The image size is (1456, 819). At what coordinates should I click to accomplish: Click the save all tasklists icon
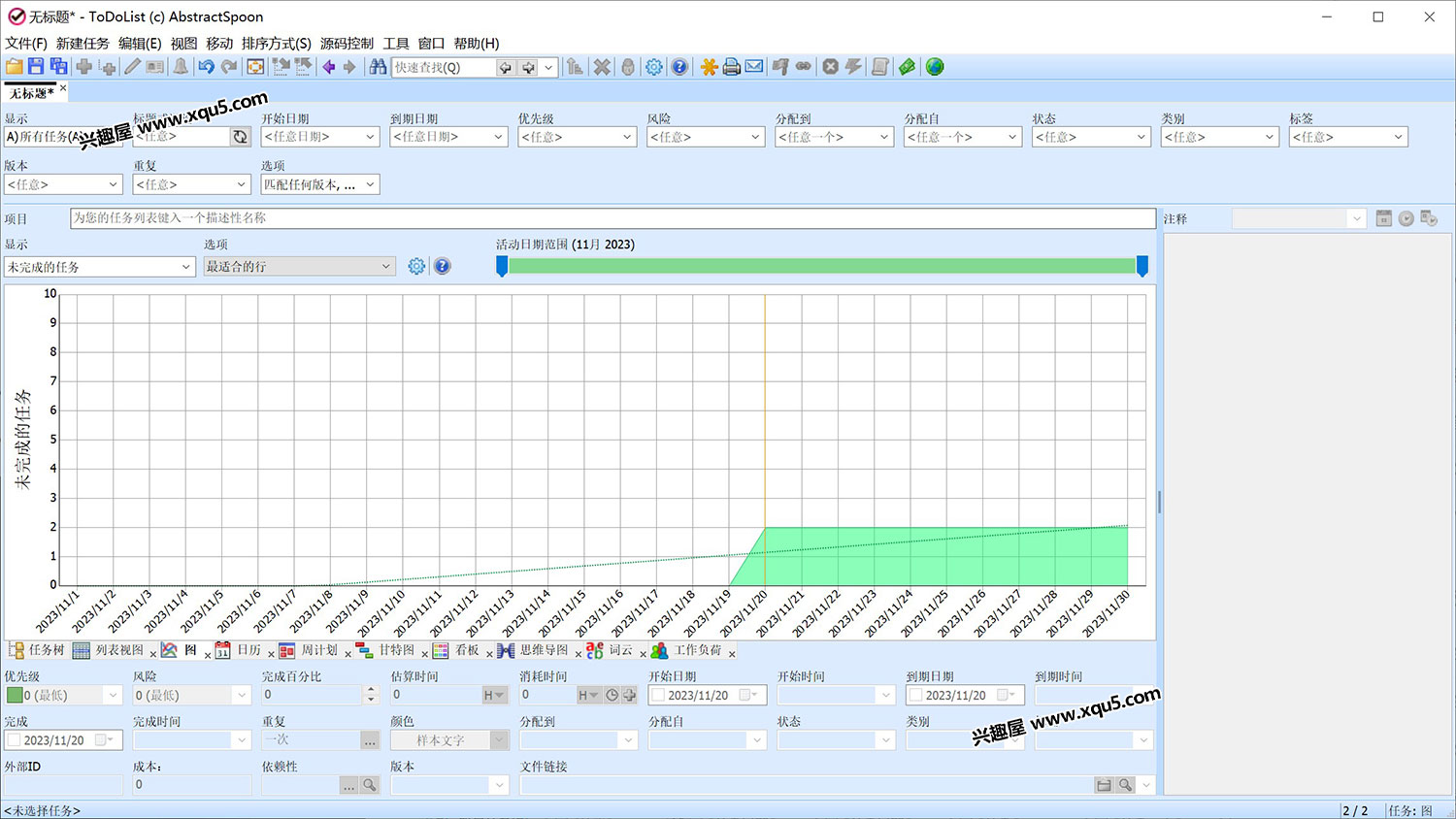(58, 67)
